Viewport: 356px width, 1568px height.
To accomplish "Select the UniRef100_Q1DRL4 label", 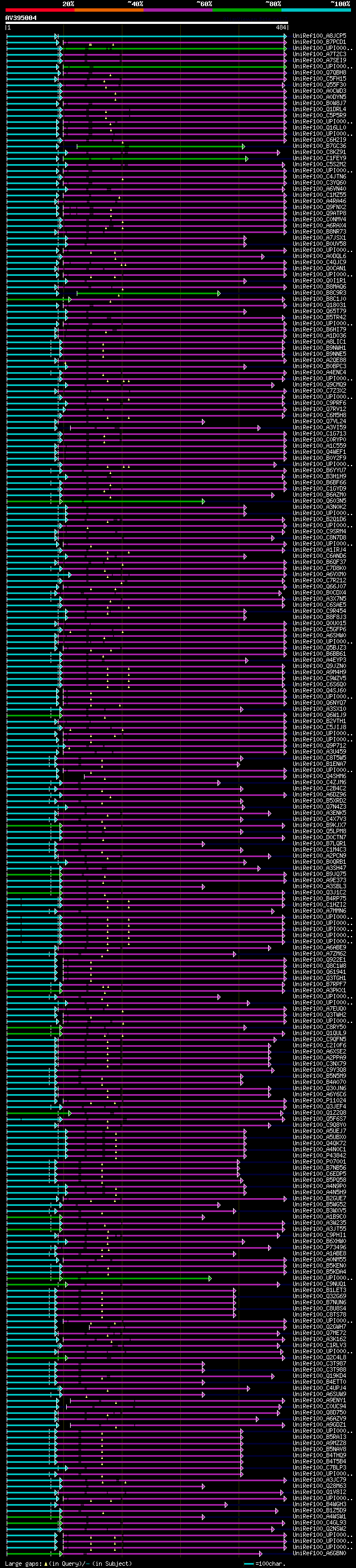I will pyautogui.click(x=319, y=110).
